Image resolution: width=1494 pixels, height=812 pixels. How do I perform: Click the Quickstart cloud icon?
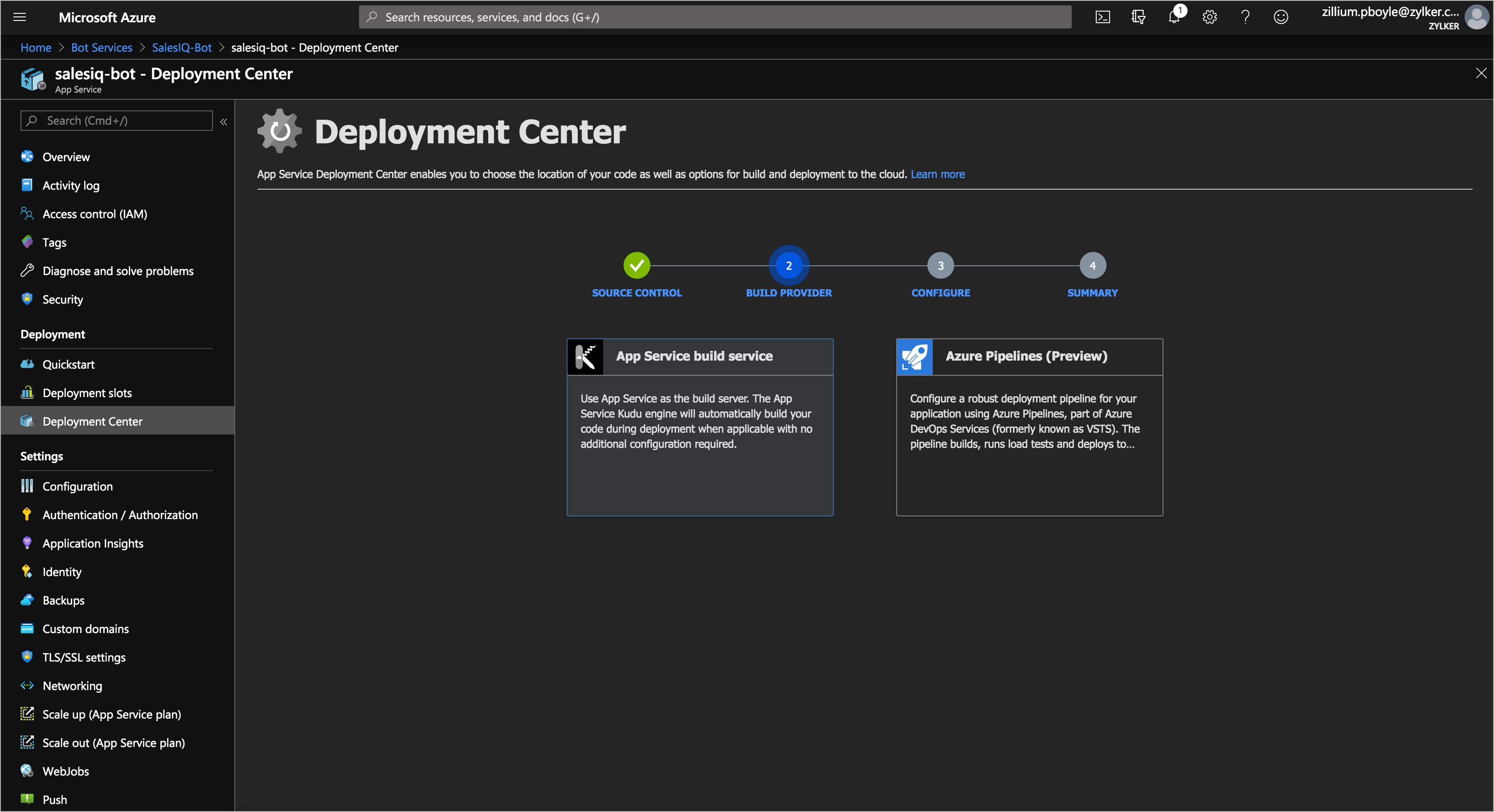pos(27,364)
